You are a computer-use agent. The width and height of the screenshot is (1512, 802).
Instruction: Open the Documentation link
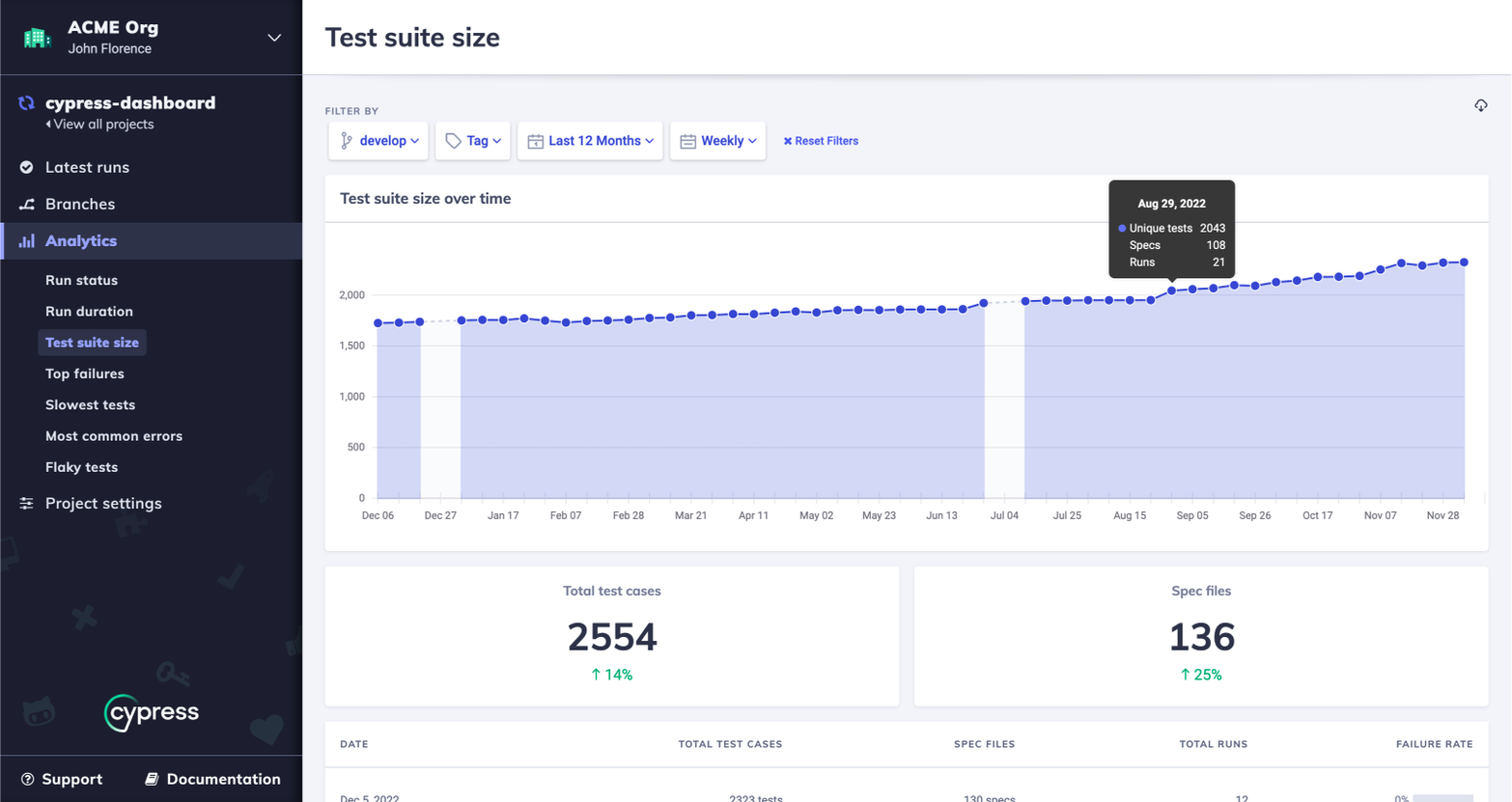click(x=223, y=780)
